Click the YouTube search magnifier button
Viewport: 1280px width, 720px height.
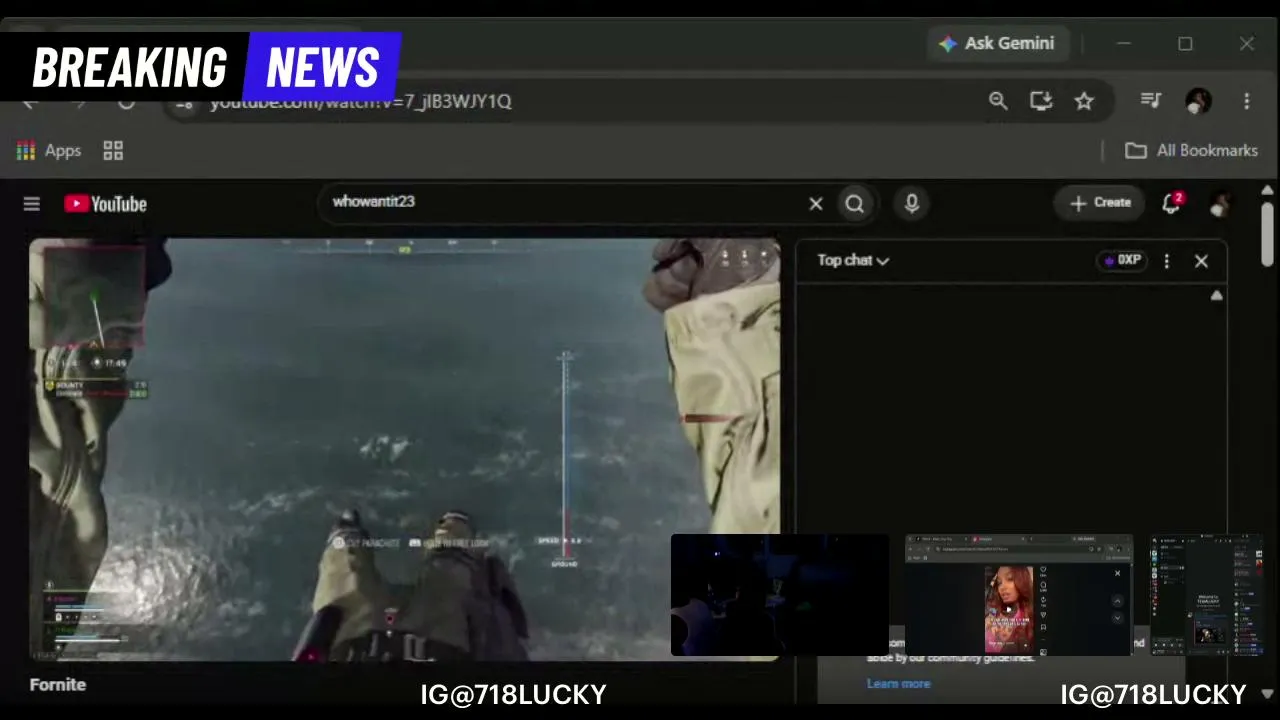coord(855,204)
